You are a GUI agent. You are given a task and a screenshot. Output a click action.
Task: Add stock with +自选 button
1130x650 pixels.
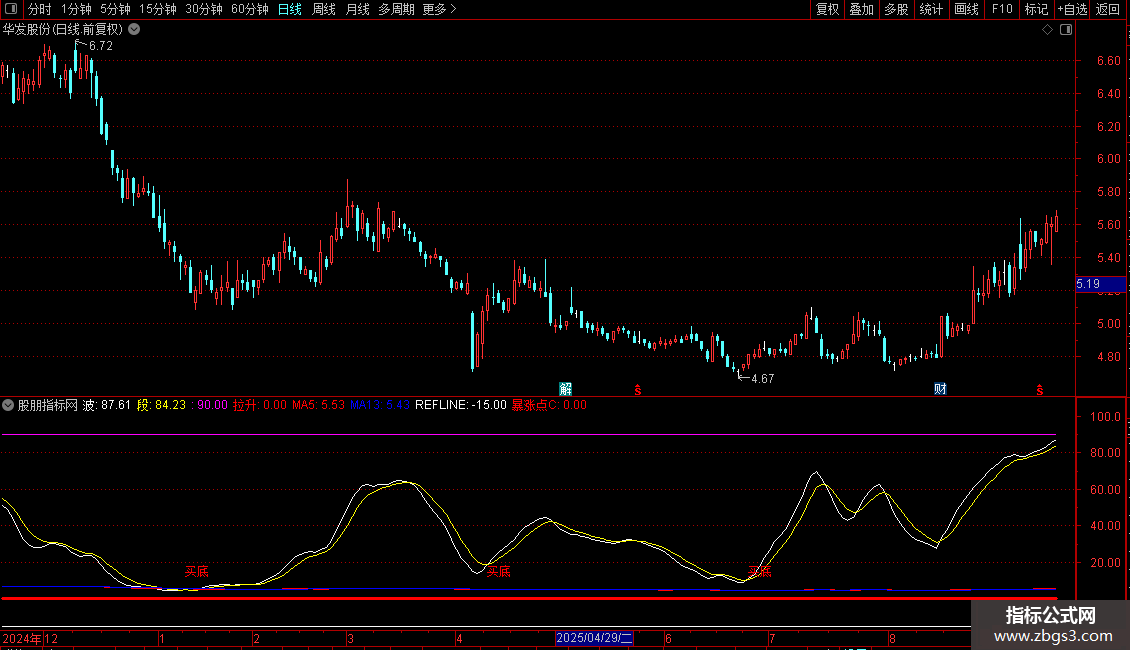pos(1072,9)
